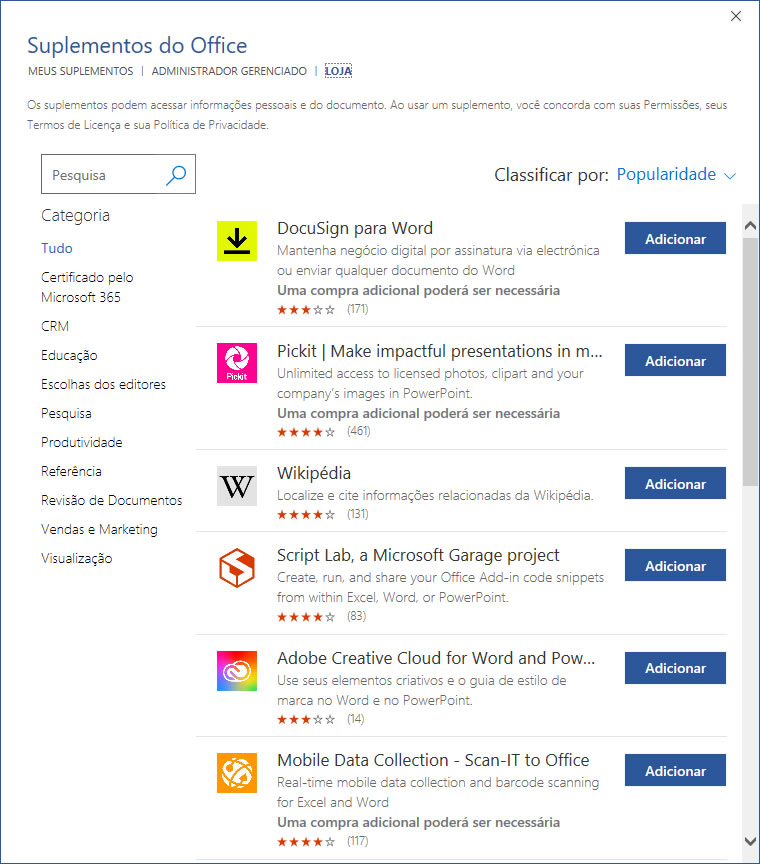Select the Educação category

click(x=69, y=355)
